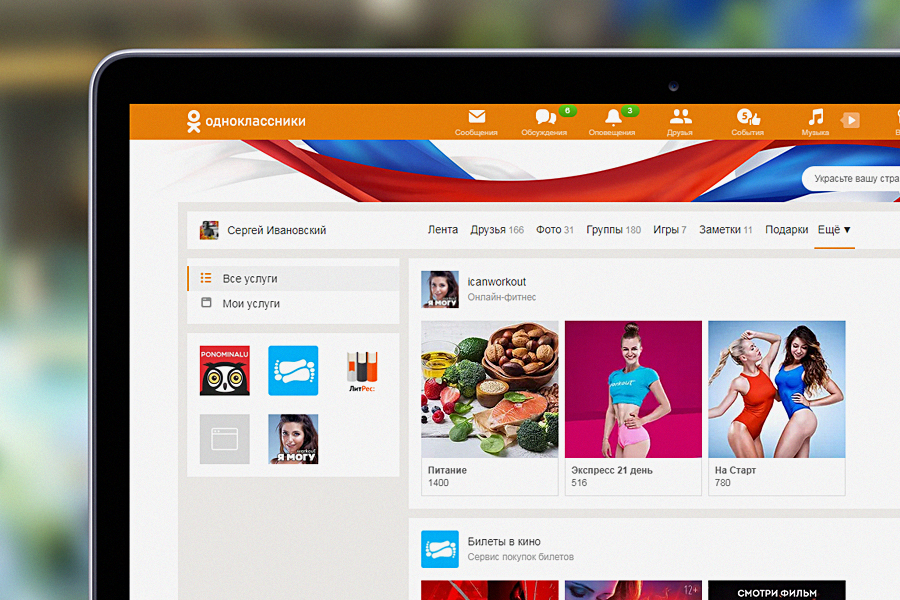This screenshot has height=600, width=900.
Task: Click the Экспресс 21 день caption text
Action: click(x=612, y=470)
